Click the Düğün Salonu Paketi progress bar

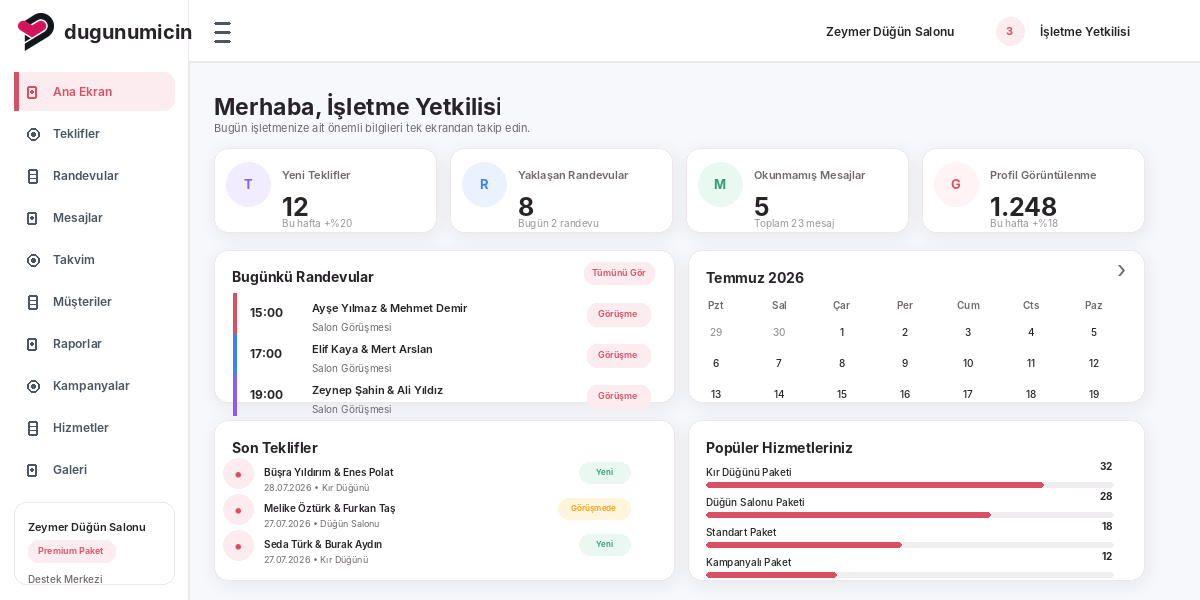909,515
